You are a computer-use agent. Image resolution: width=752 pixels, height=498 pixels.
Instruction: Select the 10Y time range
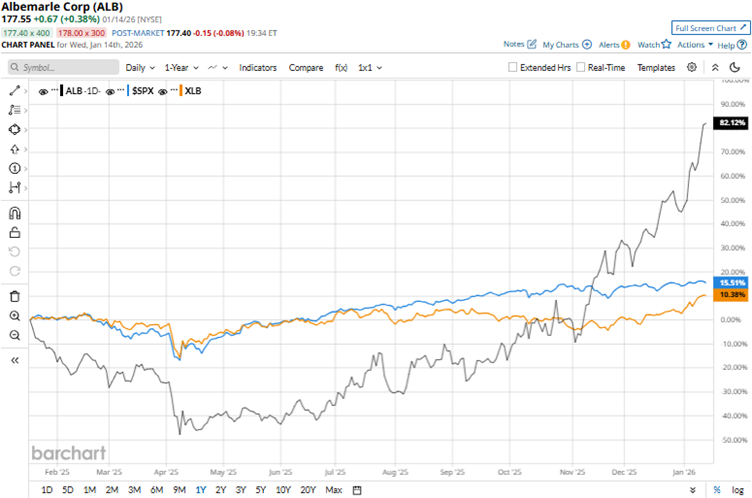click(283, 490)
